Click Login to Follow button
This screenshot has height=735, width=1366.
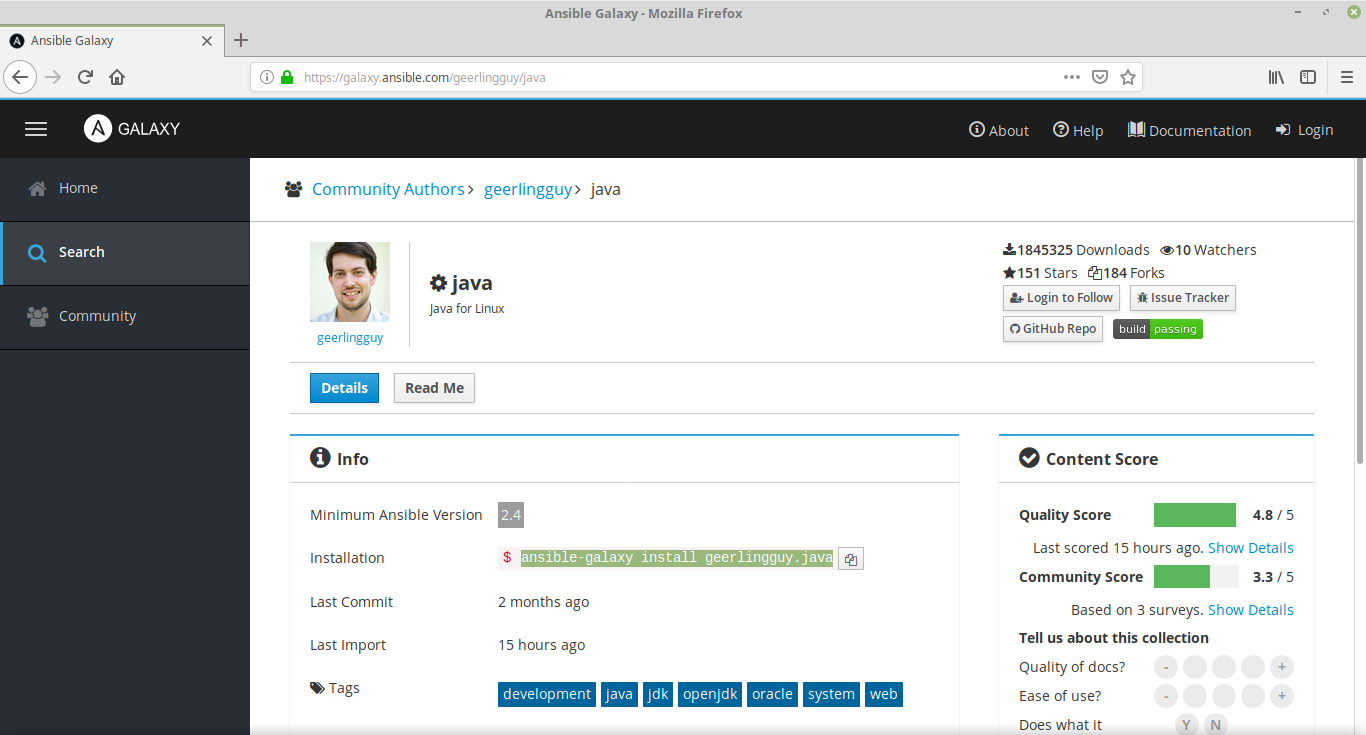coord(1061,298)
